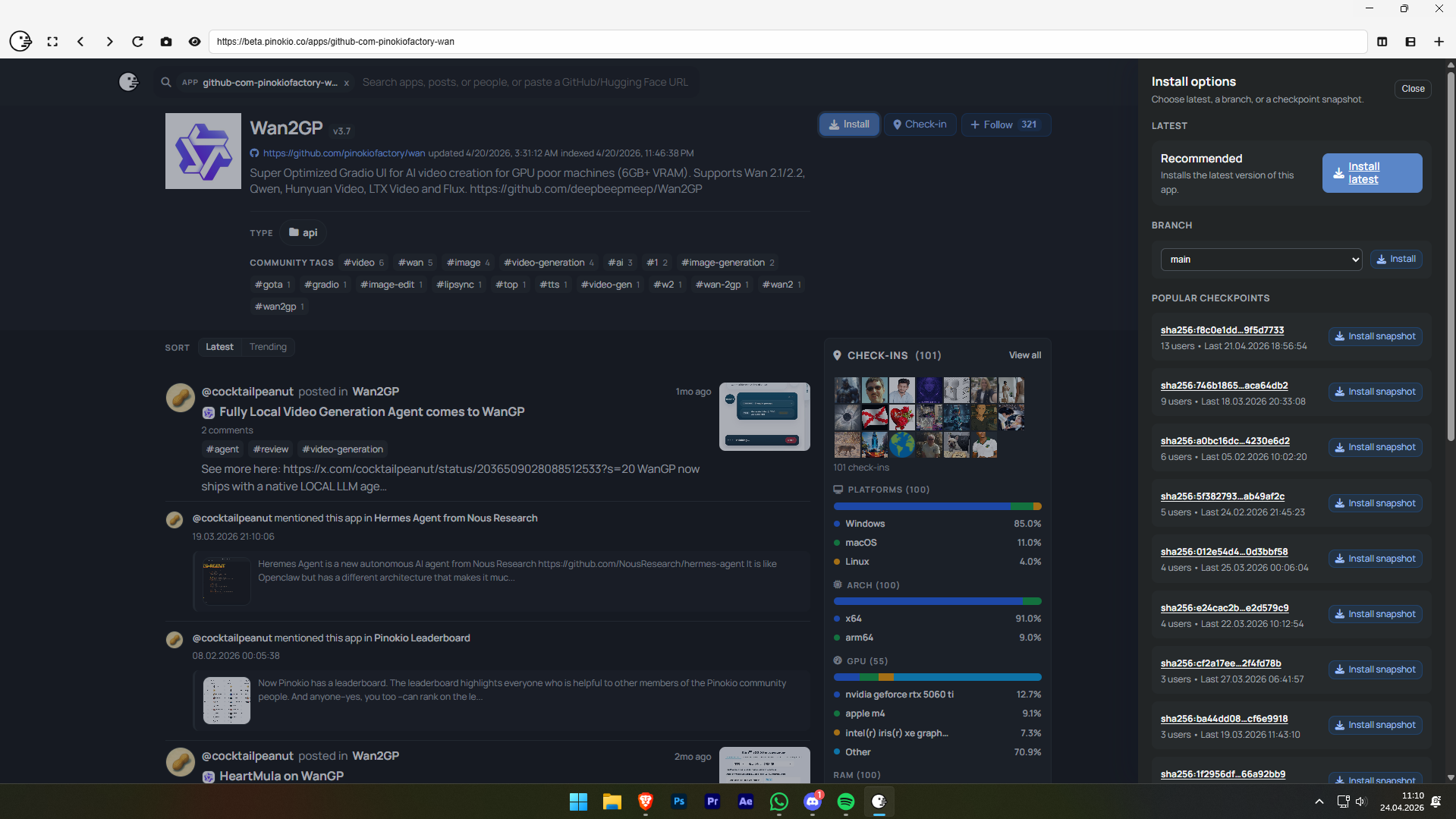Click the Check-in button
1456x819 pixels.
point(920,124)
